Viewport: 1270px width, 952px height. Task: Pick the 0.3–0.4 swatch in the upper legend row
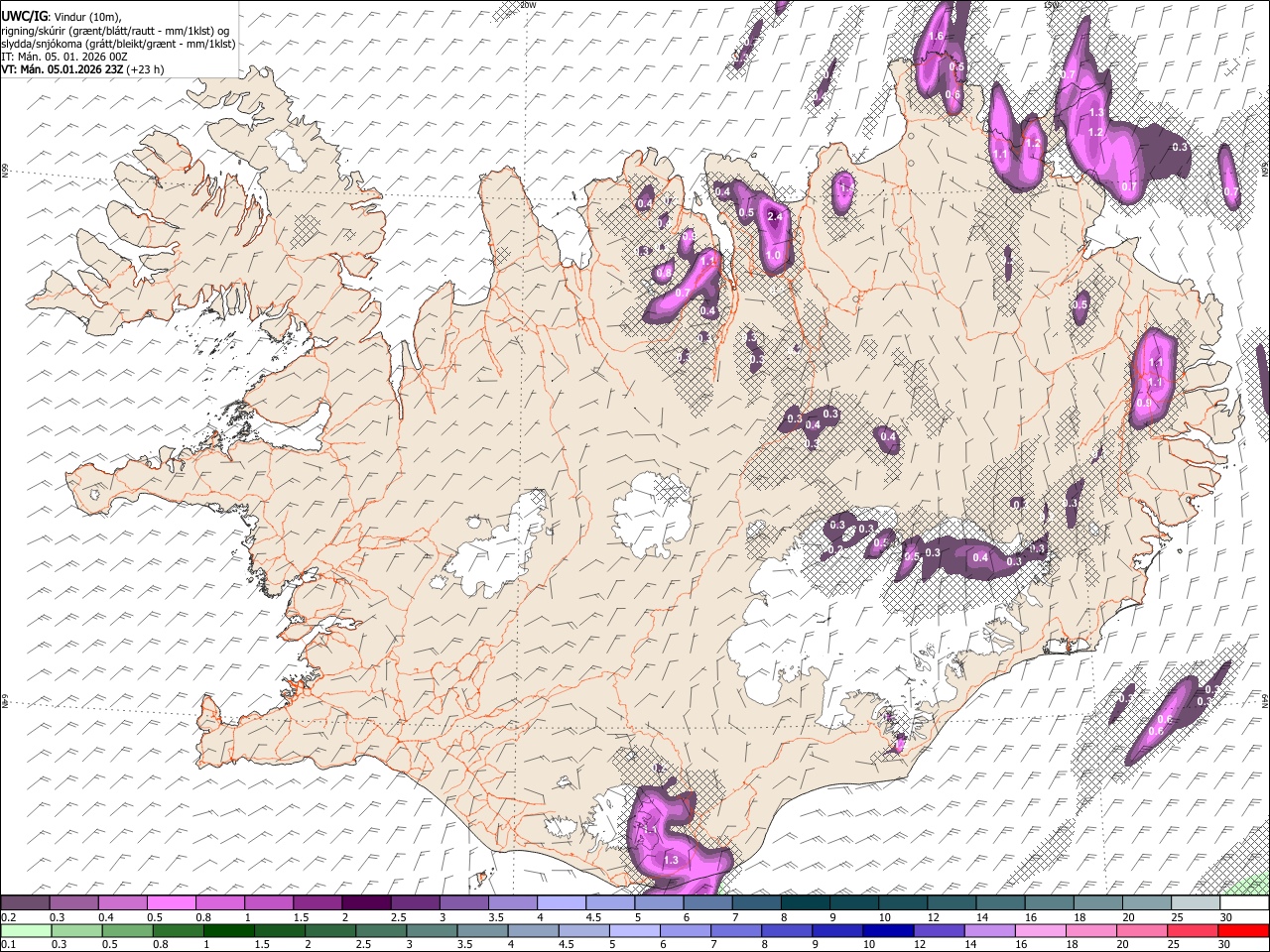(x=73, y=903)
